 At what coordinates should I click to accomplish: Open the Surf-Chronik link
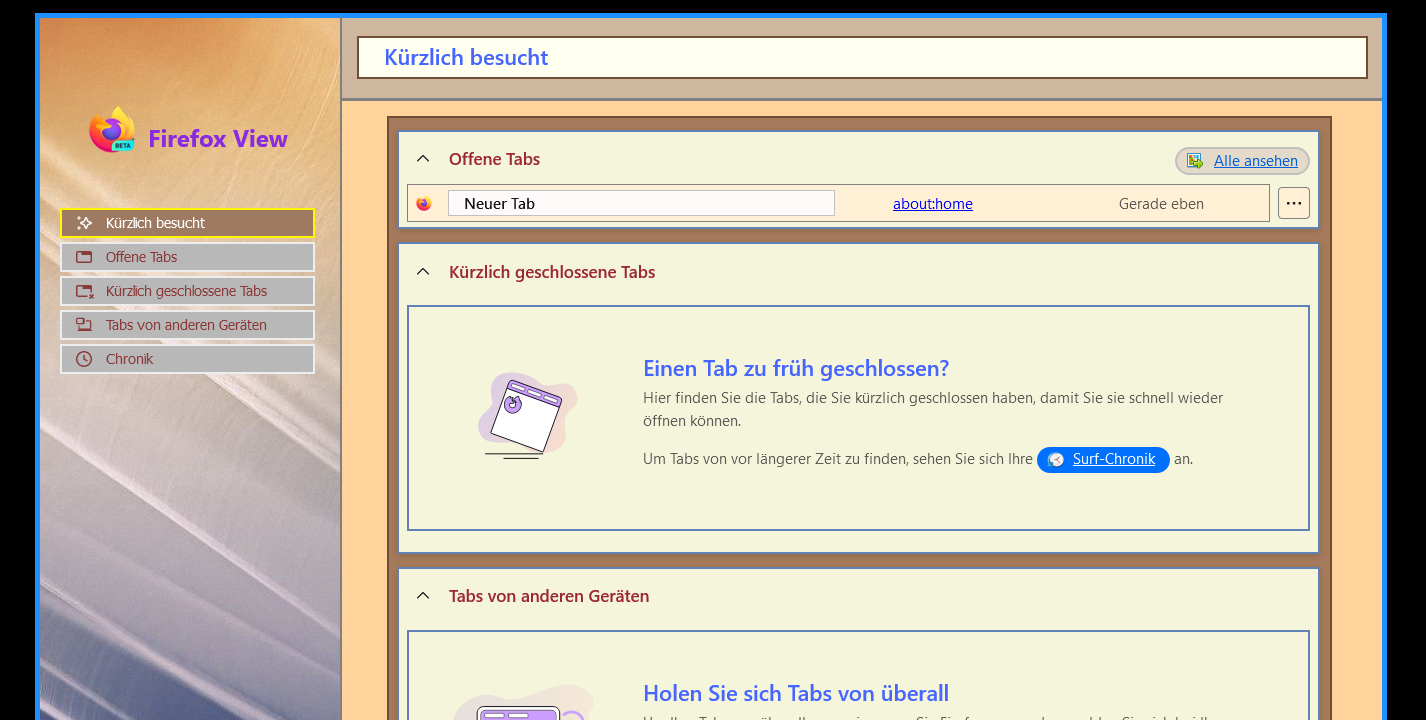tap(1113, 459)
